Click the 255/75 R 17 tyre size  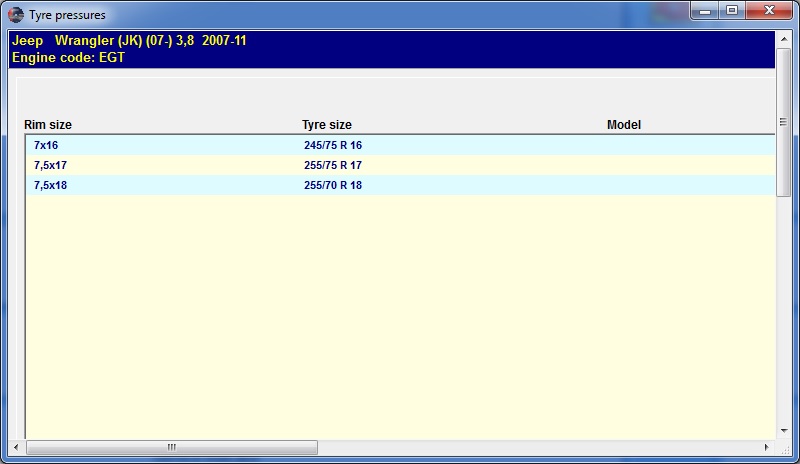point(333,165)
